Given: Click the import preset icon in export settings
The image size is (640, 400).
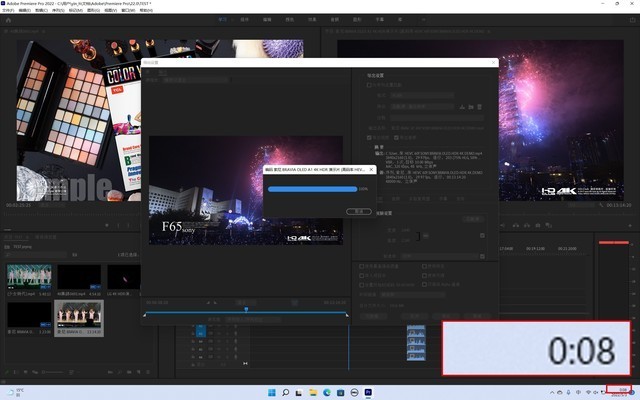Looking at the screenshot, I should pos(470,106).
